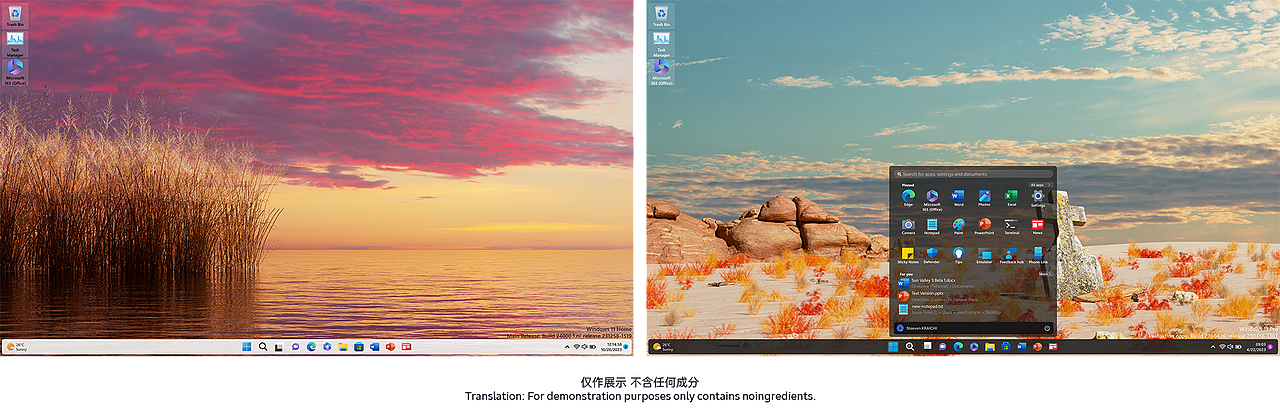Open Word on the light taskbar
The height and width of the screenshot is (419, 1280).
pos(375,346)
